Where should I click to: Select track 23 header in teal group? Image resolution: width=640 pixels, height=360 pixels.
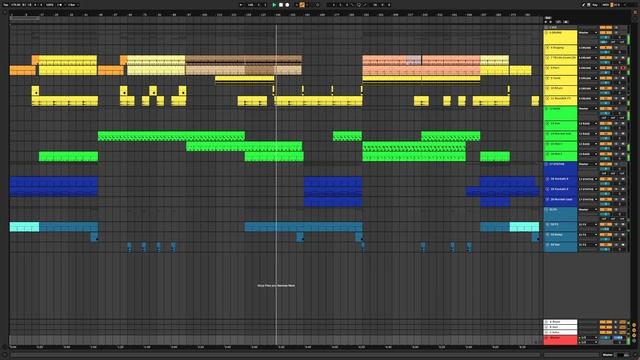click(560, 237)
